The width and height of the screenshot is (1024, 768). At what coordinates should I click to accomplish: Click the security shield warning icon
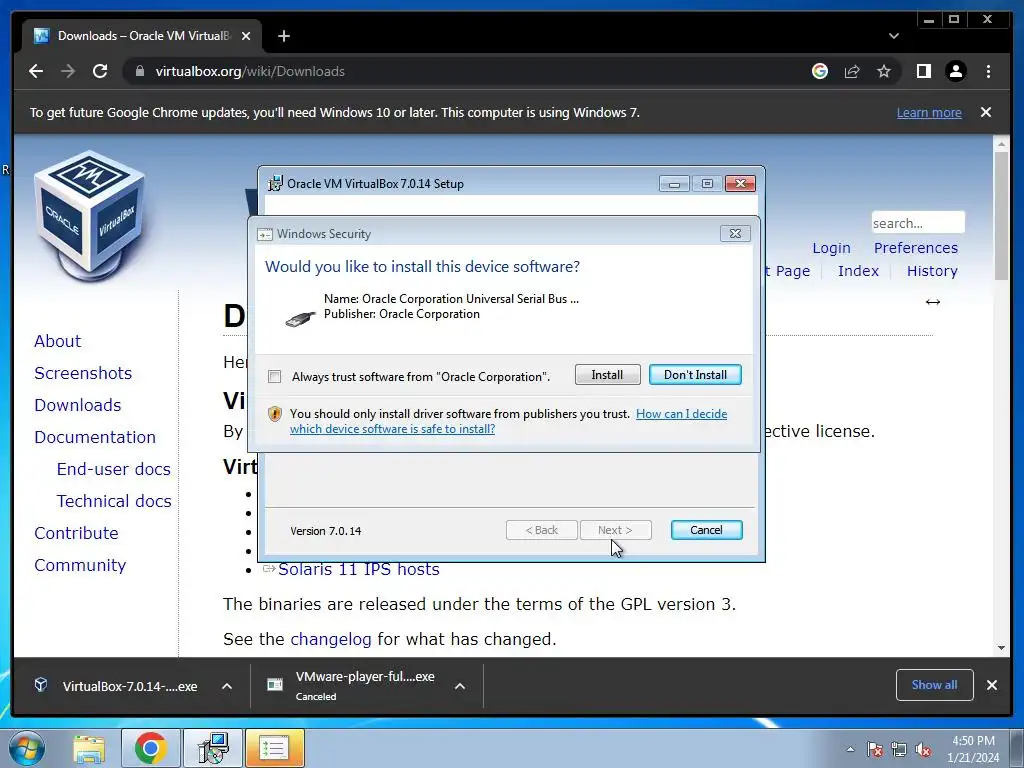pos(275,414)
